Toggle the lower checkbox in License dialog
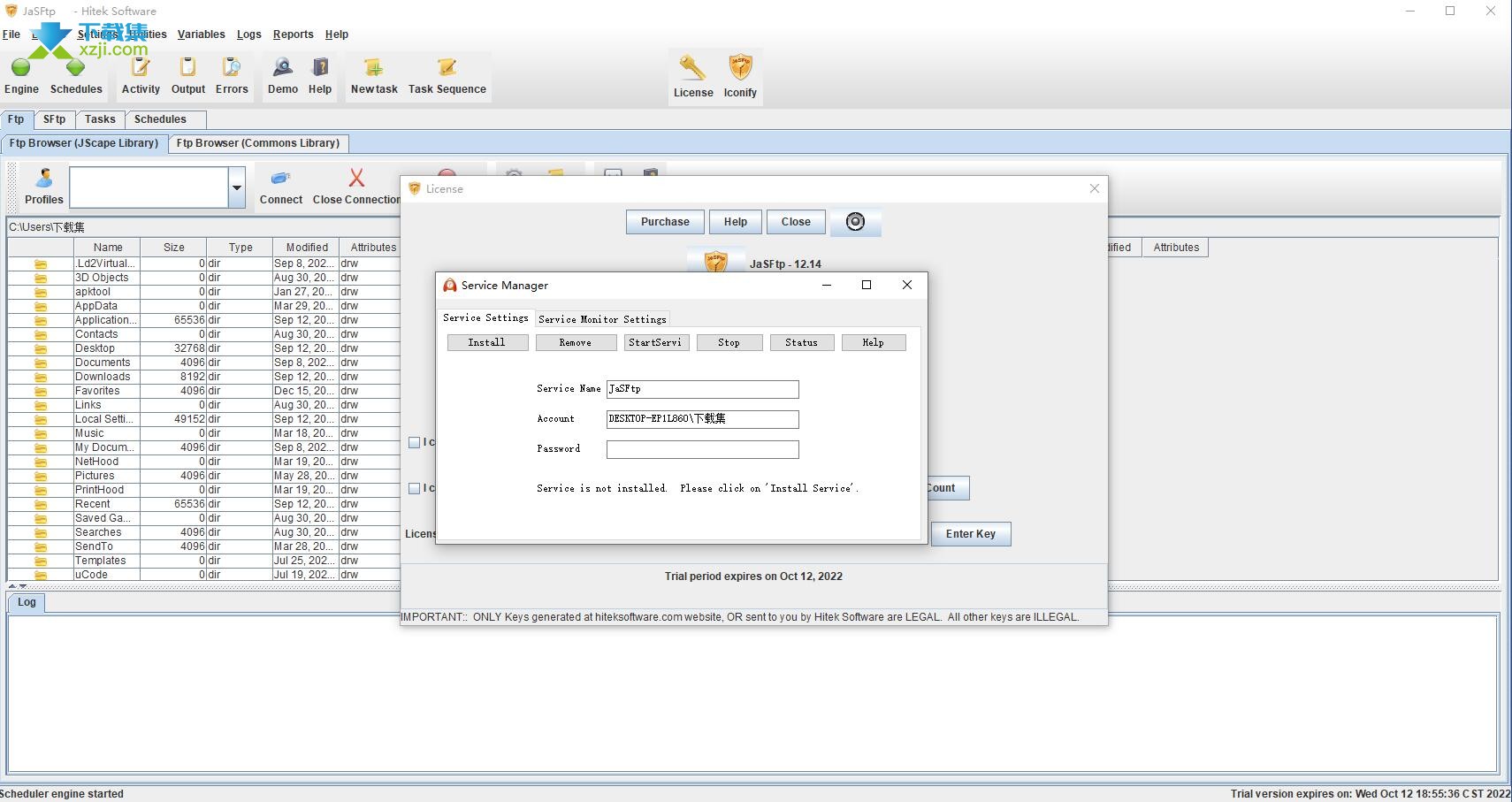 [414, 488]
